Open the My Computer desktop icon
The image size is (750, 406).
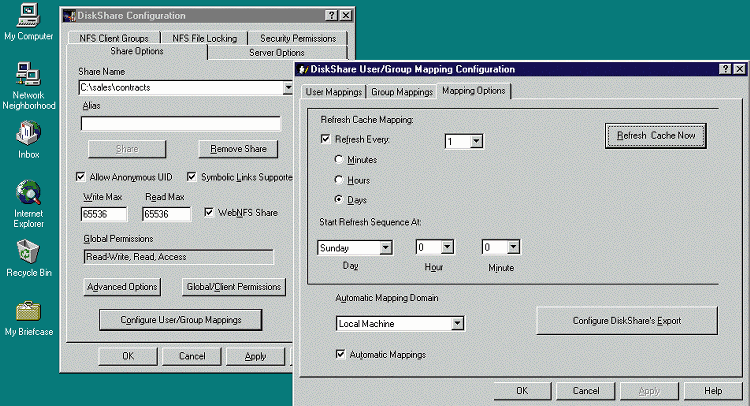(x=28, y=17)
